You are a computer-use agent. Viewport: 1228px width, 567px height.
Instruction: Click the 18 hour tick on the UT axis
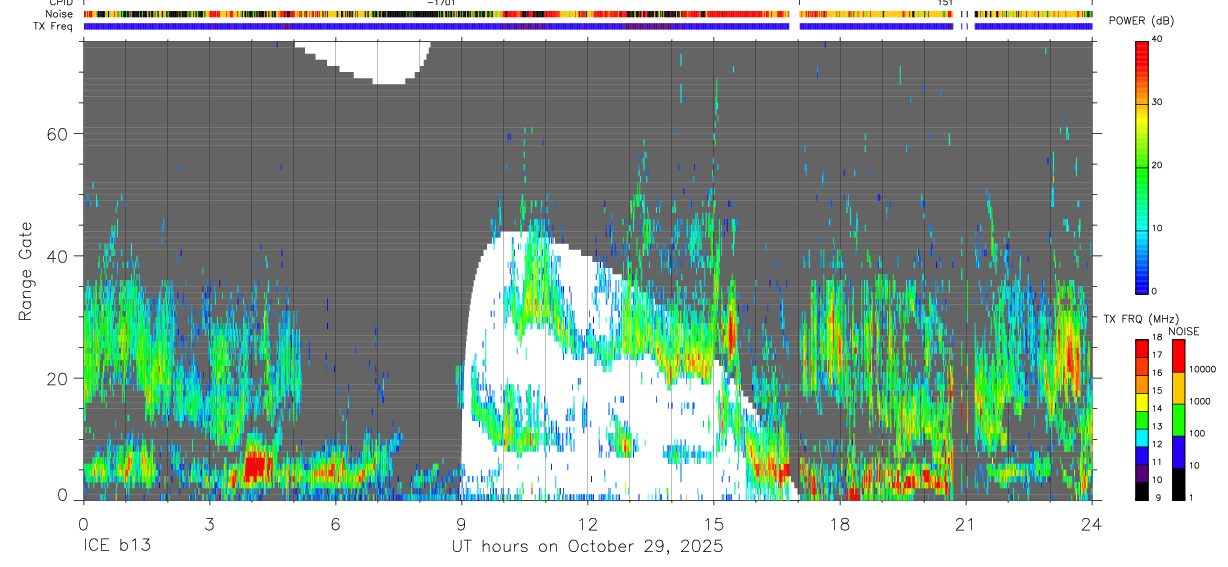coord(839,523)
